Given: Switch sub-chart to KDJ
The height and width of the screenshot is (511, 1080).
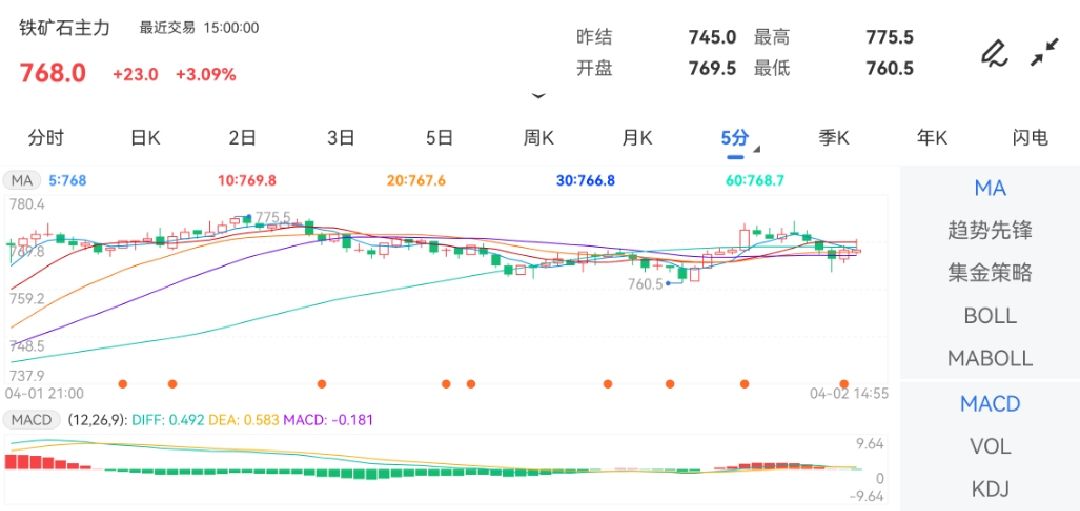Looking at the screenshot, I should click(989, 489).
